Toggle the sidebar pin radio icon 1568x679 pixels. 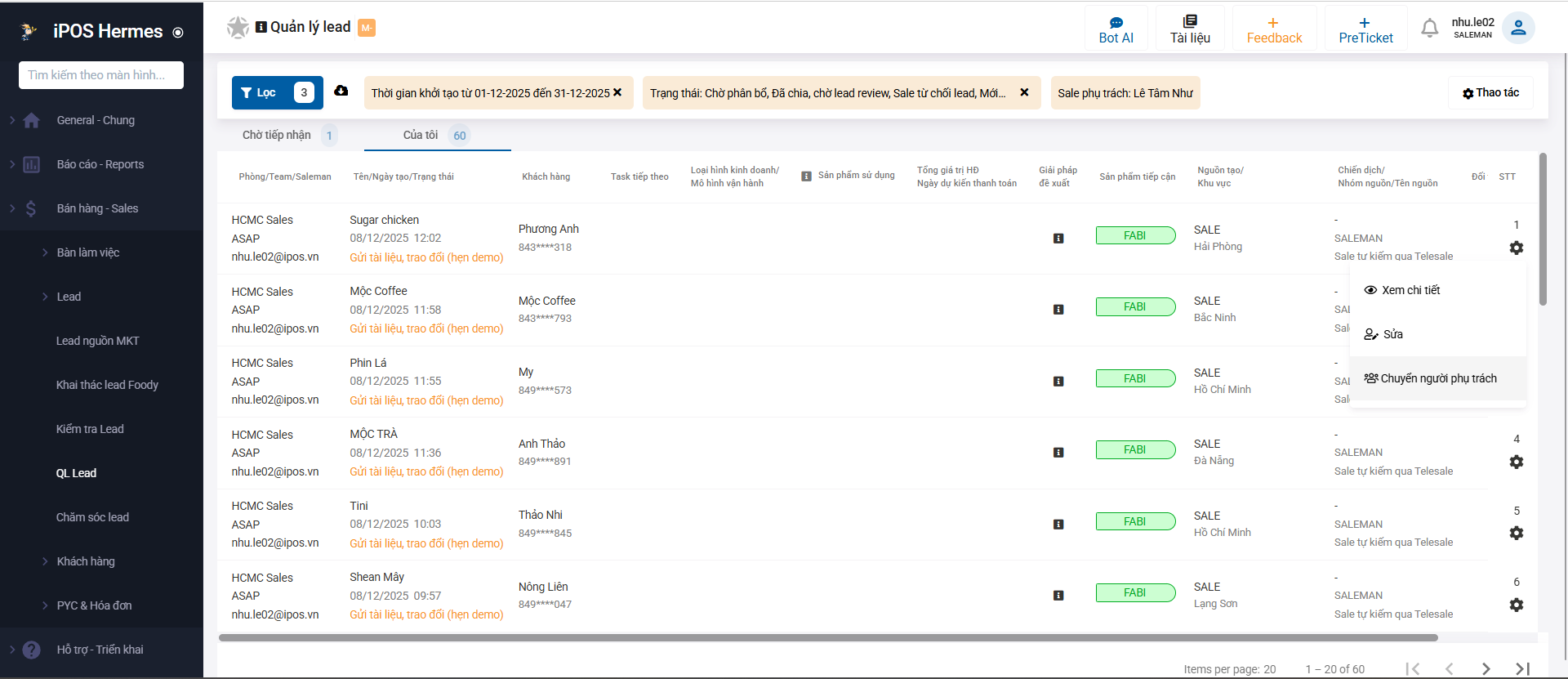[x=178, y=33]
